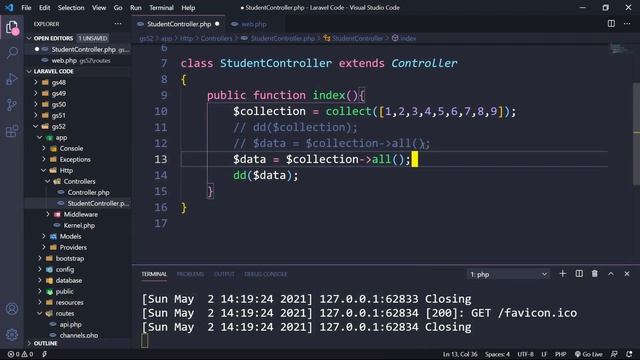Open the Source Control view
This screenshot has height=360, width=640.
pos(12,105)
